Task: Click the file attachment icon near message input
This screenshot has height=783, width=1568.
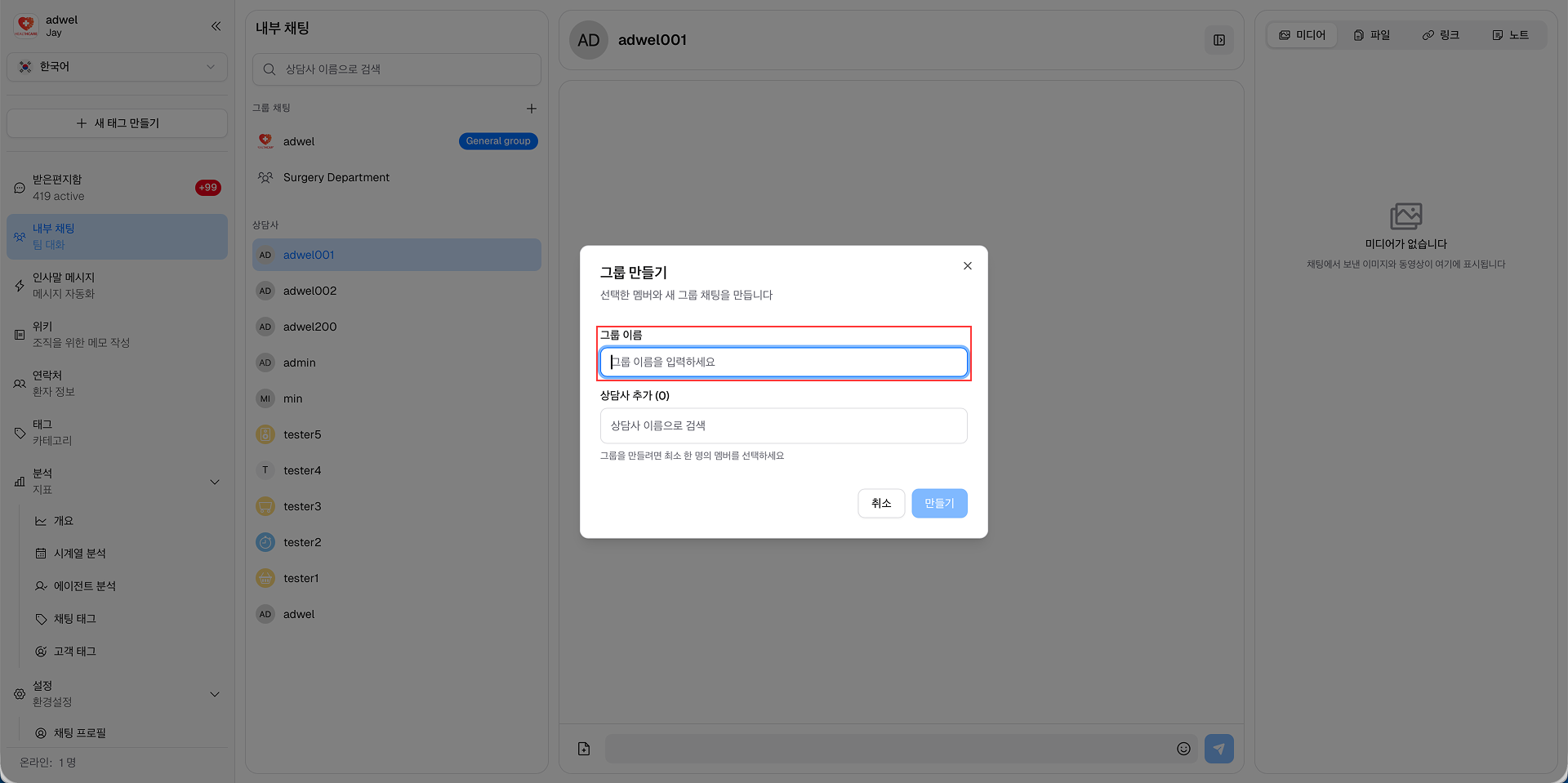Action: [x=583, y=748]
